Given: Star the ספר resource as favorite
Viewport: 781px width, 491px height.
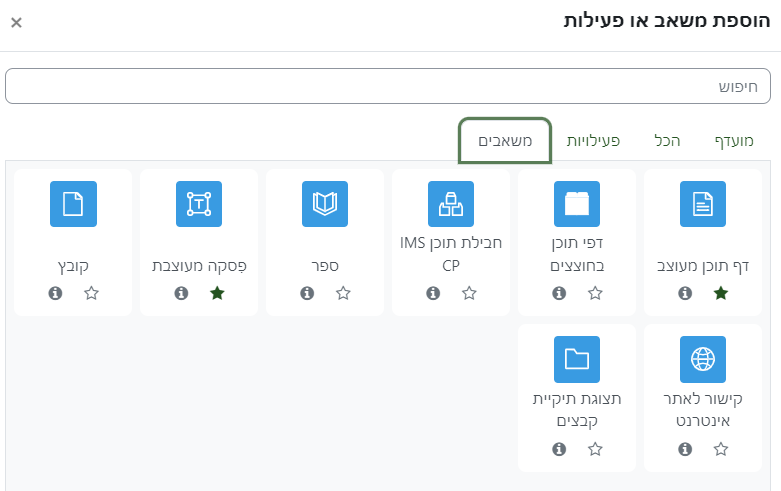Looking at the screenshot, I should coord(343,293).
